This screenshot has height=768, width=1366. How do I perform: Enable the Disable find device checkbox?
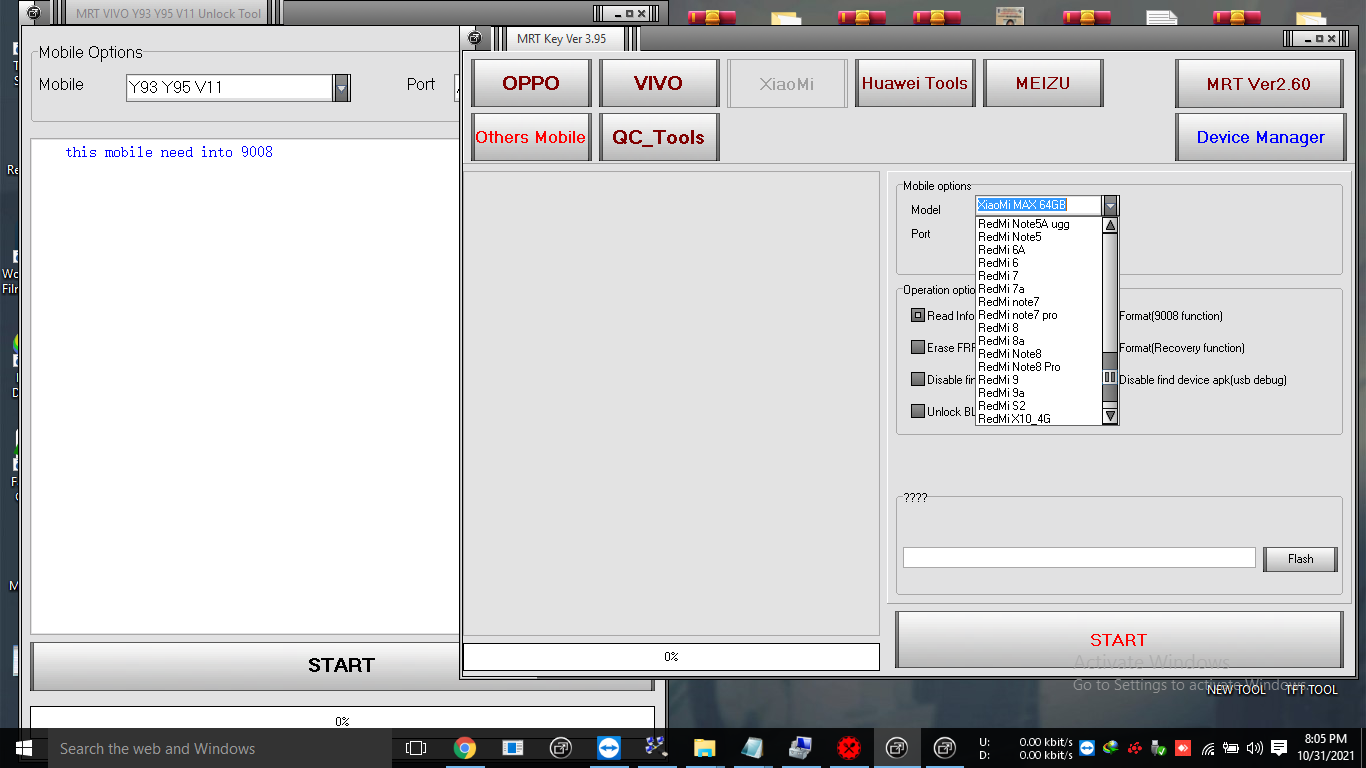tap(918, 379)
